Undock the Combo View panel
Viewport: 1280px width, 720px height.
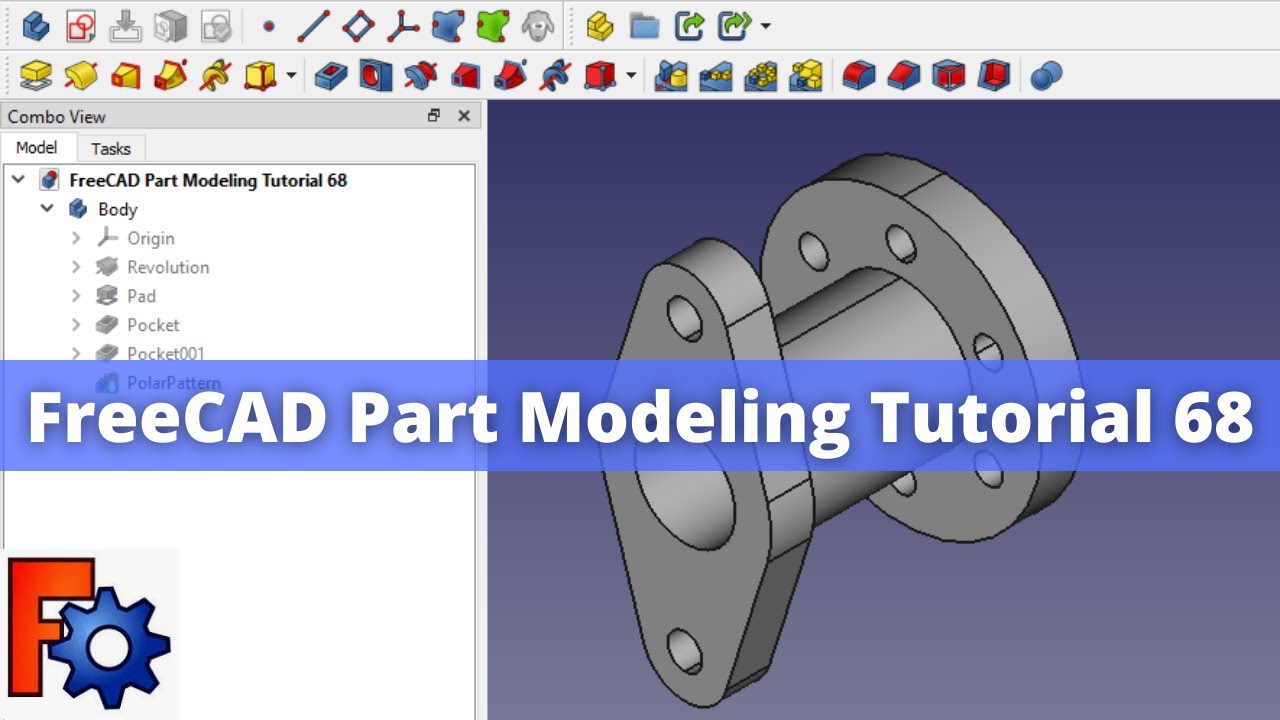pyautogui.click(x=433, y=116)
